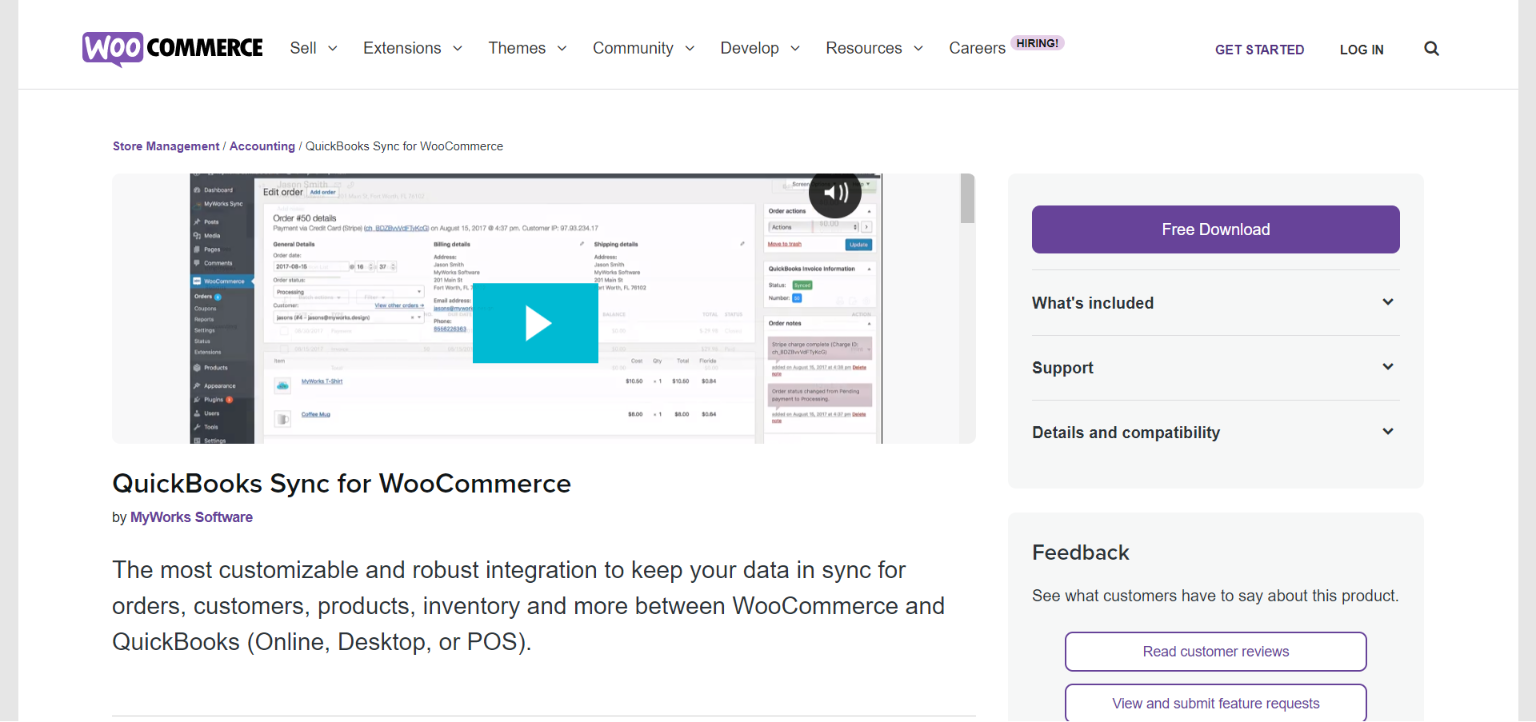The width and height of the screenshot is (1536, 722).
Task: Open the Resources menu
Action: coord(875,48)
